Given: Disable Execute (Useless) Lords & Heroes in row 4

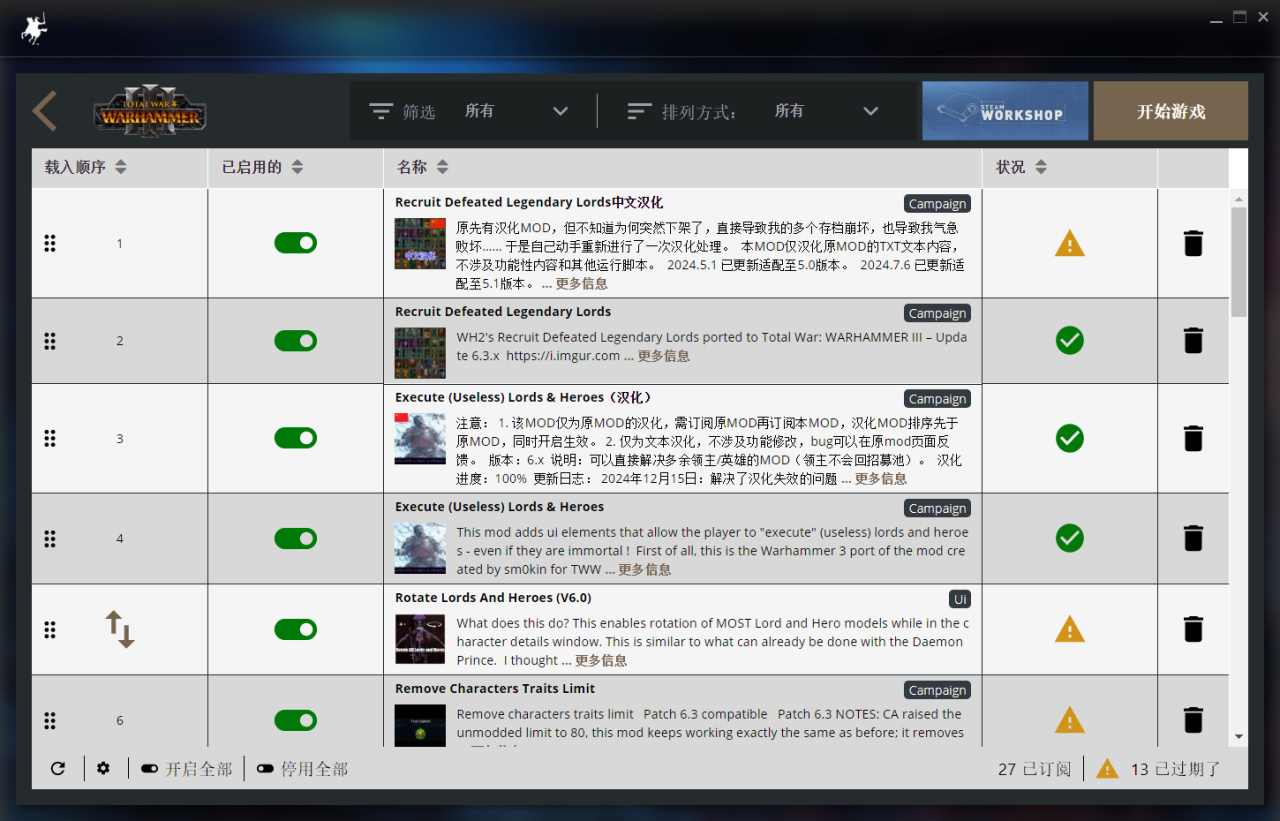Looking at the screenshot, I should click(x=296, y=538).
